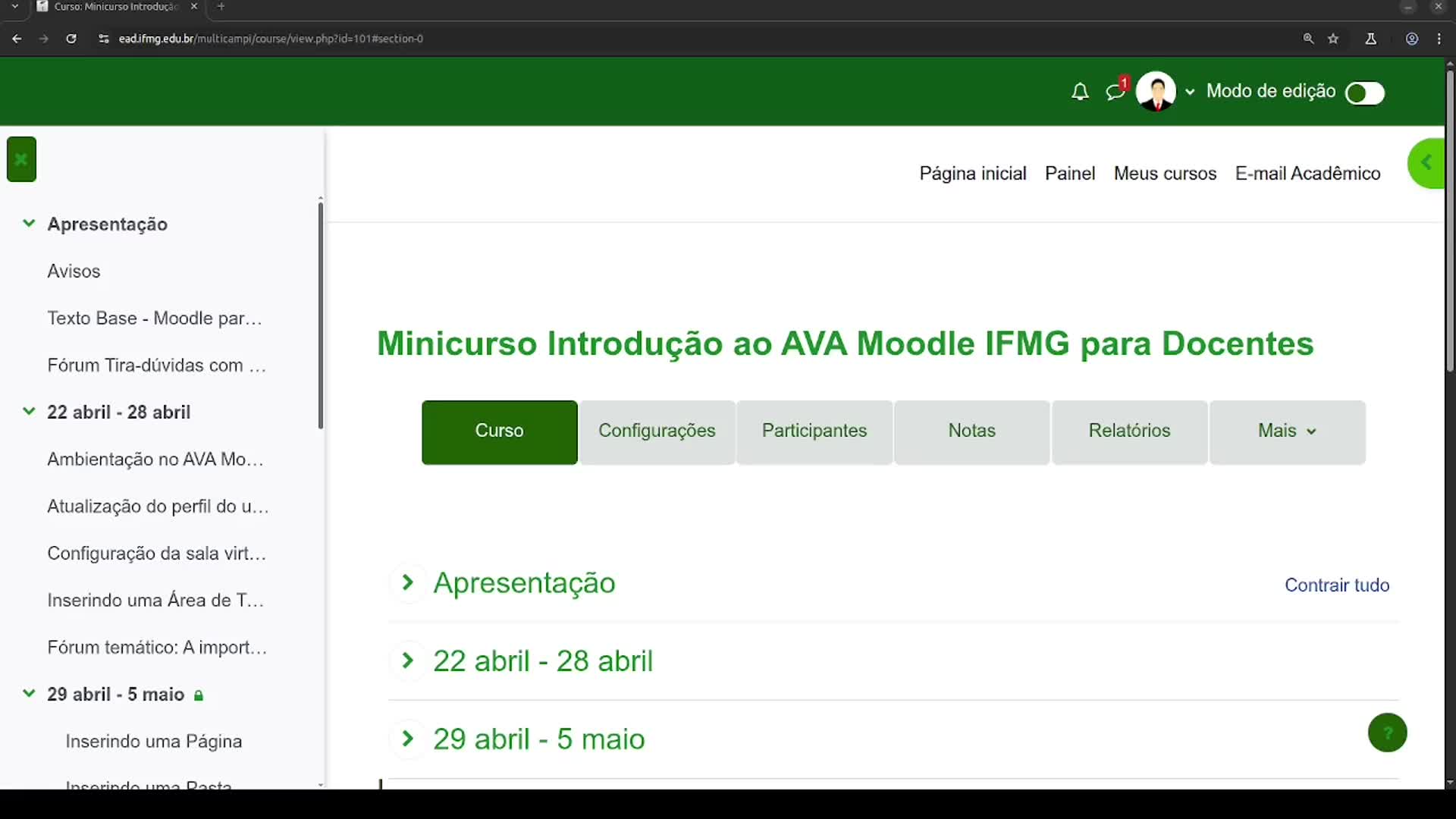Click the main page vertical scrollbar
This screenshot has height=819, width=1456.
[x=1450, y=221]
